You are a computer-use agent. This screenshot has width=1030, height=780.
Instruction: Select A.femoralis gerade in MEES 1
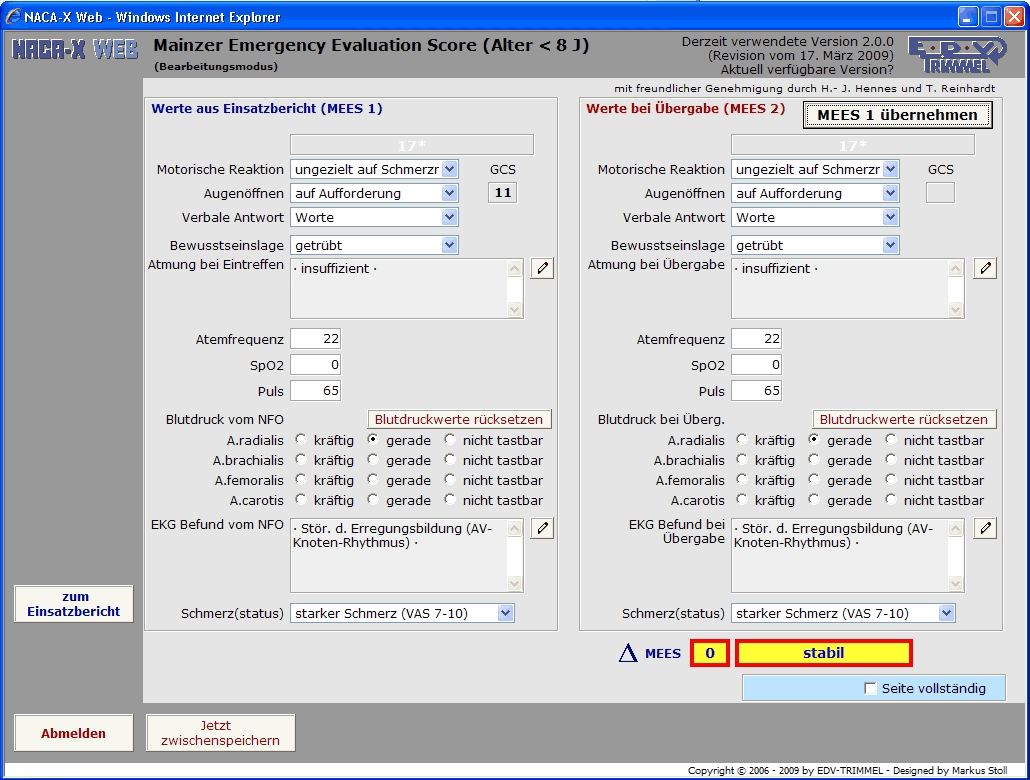click(373, 479)
